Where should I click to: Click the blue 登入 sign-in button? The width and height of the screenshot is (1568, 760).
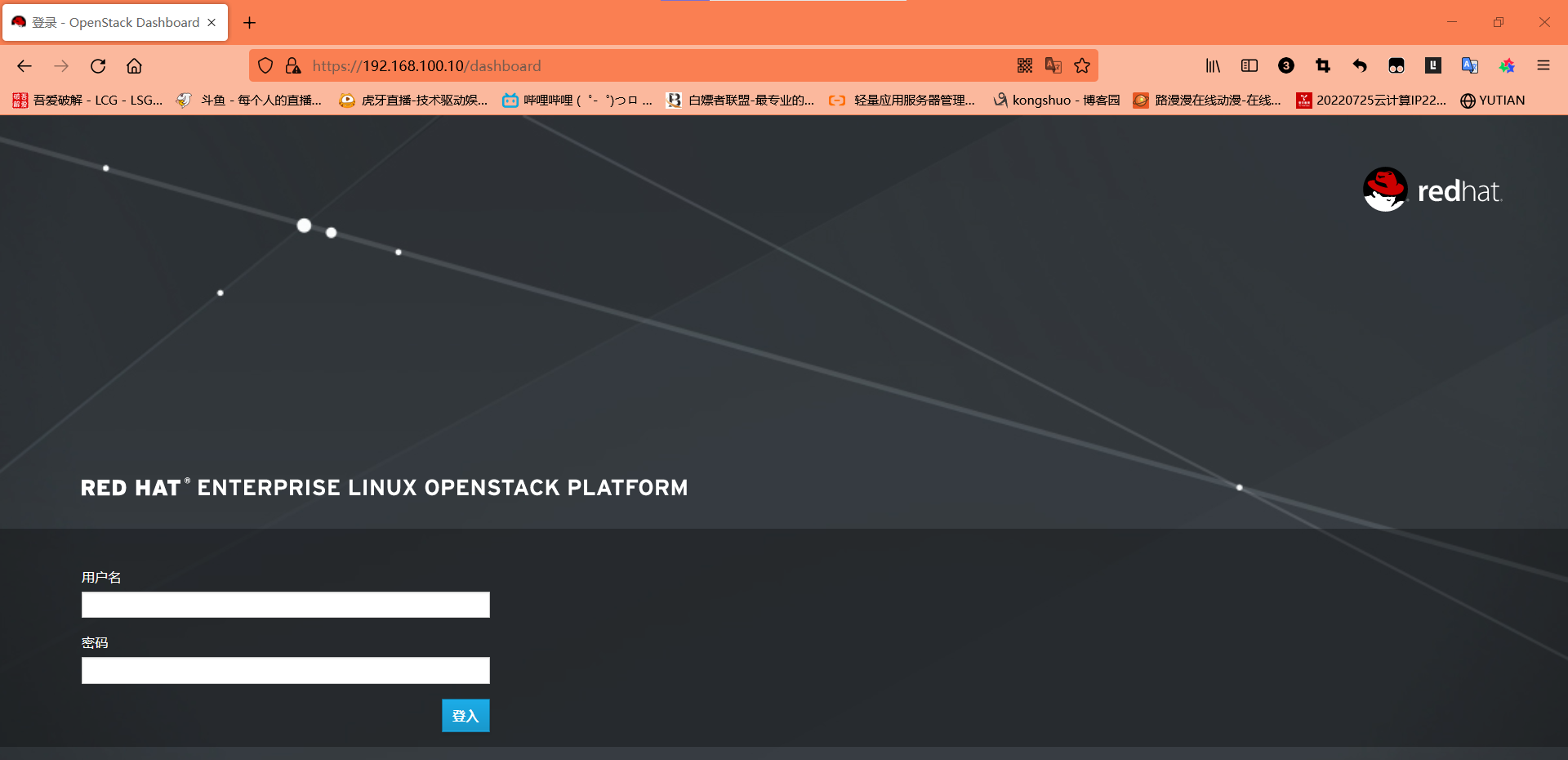465,716
